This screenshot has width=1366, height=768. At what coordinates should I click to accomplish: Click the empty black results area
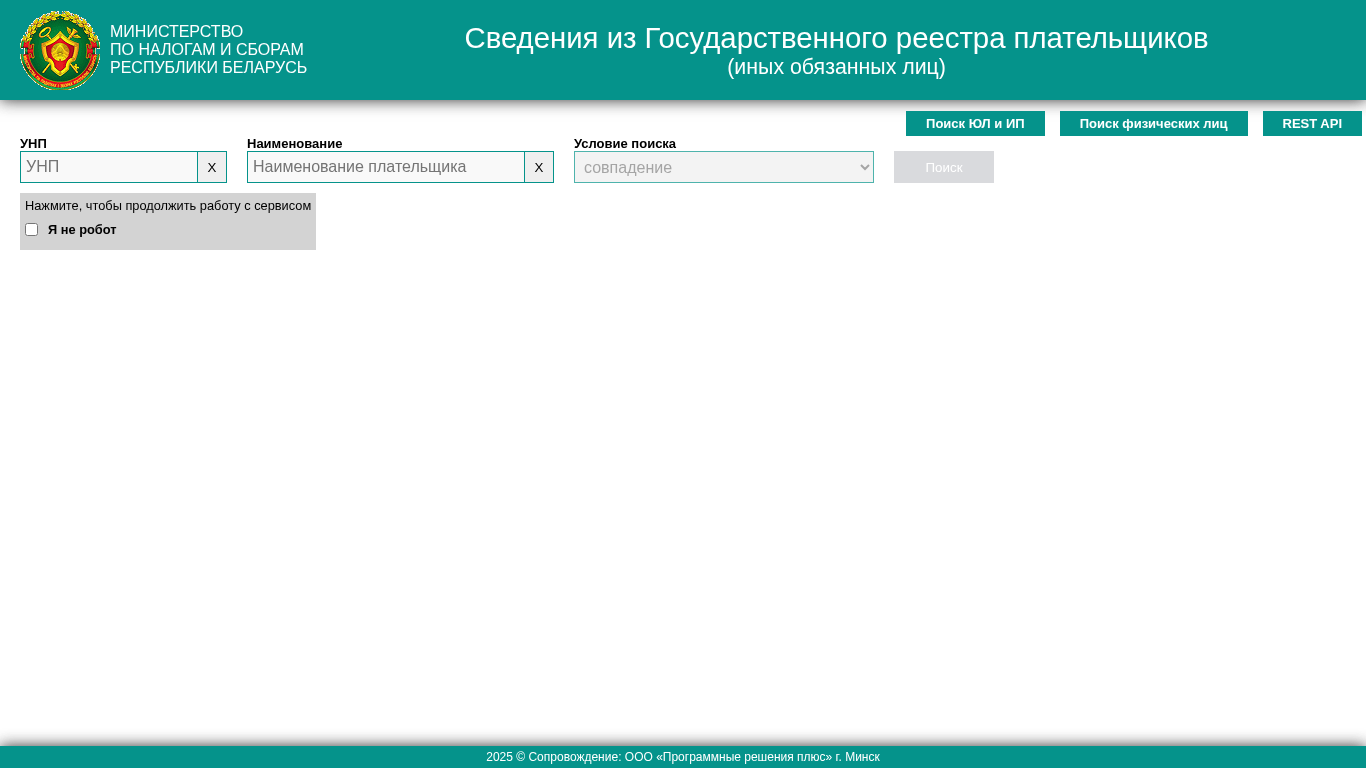[x=683, y=480]
